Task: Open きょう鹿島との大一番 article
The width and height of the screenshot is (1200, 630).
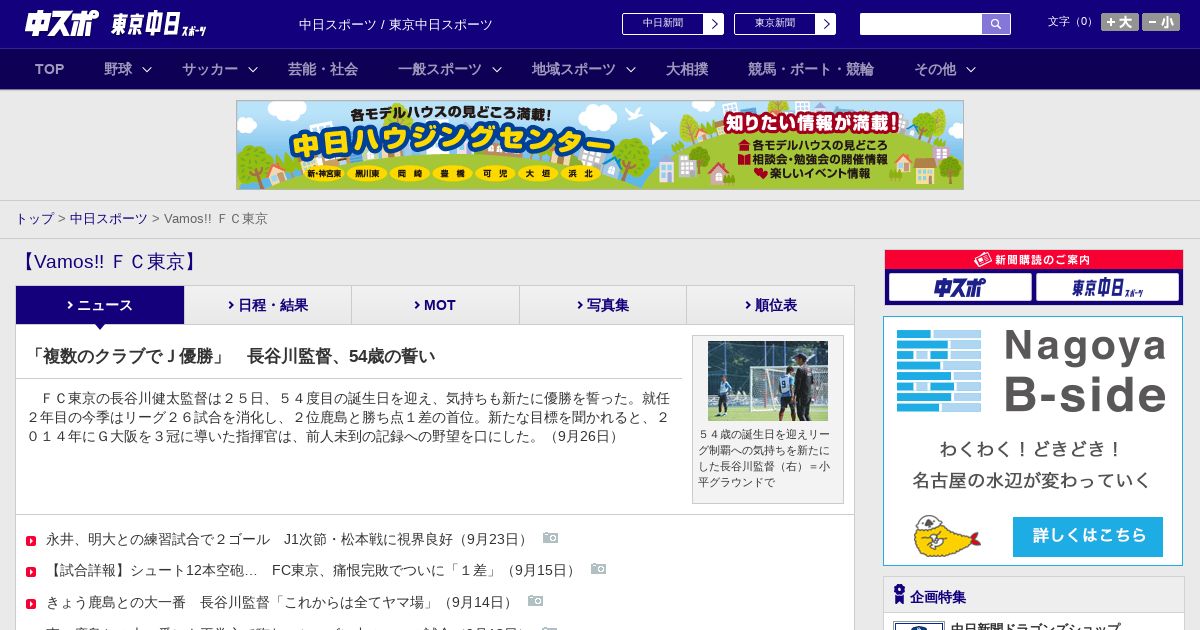Action: tap(281, 602)
